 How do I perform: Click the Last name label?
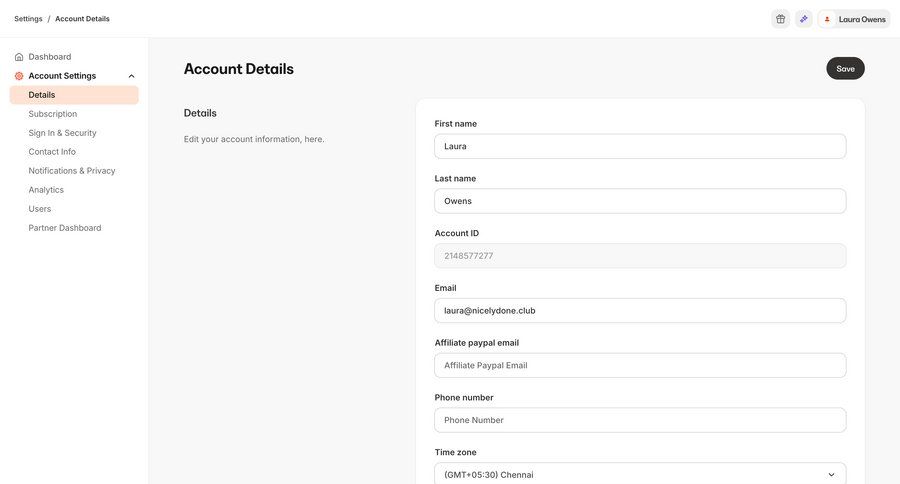click(455, 179)
